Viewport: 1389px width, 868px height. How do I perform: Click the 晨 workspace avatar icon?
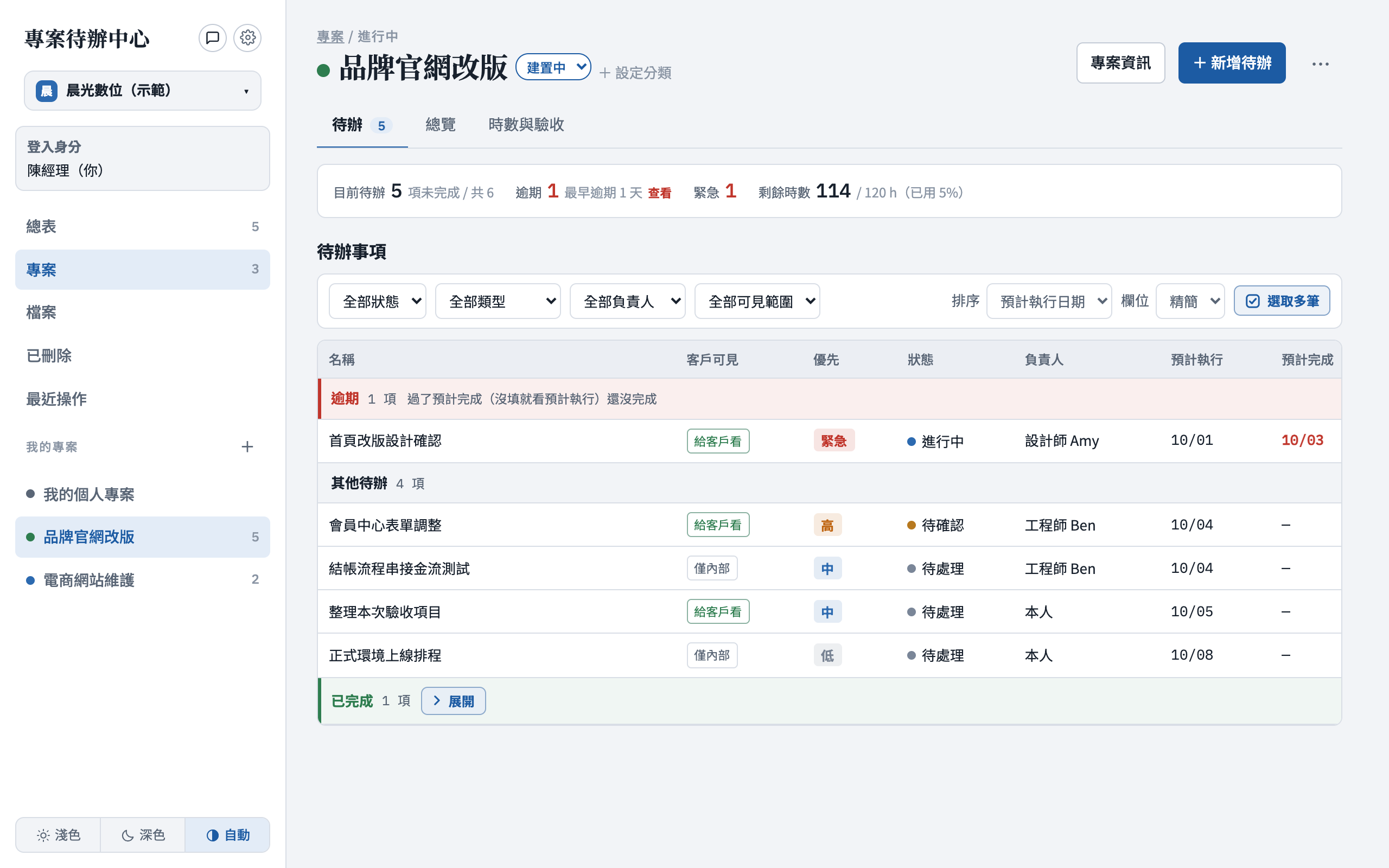pos(46,91)
